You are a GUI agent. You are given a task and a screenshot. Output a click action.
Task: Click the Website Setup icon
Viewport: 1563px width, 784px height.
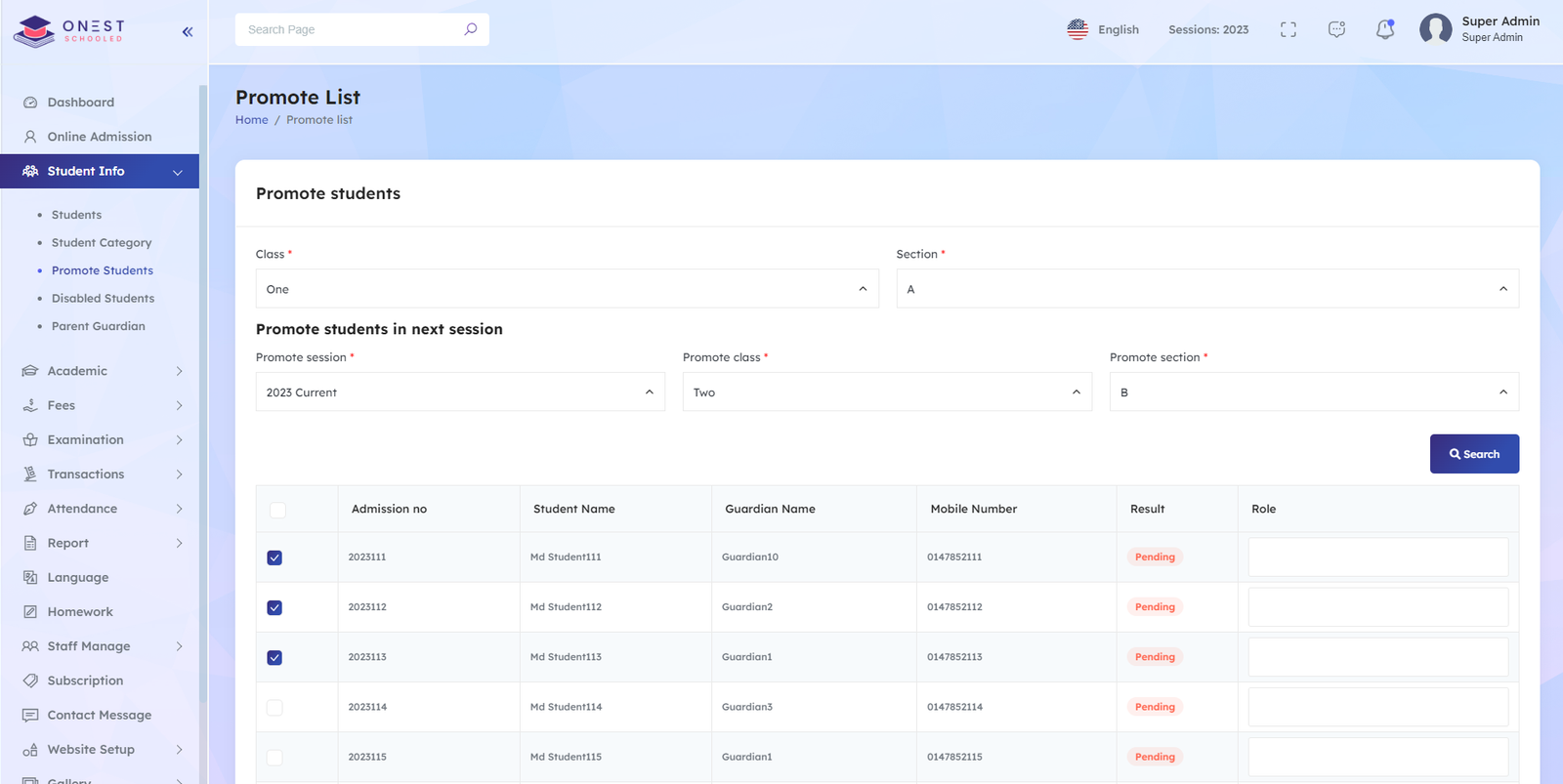click(x=30, y=750)
